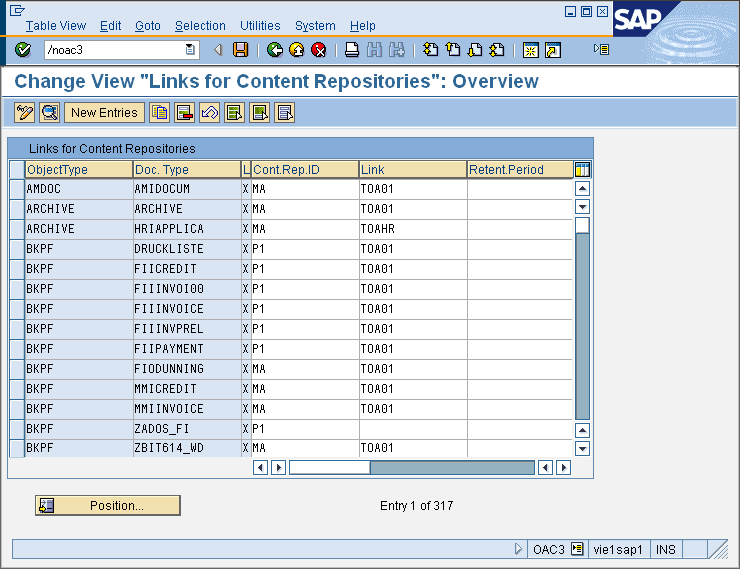Click the green Enter checkmark icon
The image size is (740, 569).
23,50
